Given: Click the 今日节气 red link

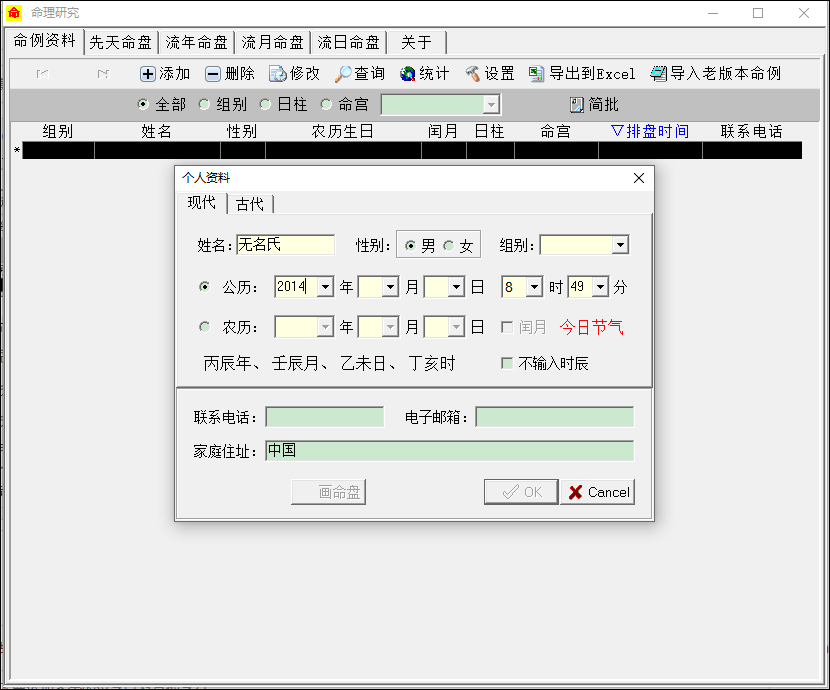Looking at the screenshot, I should click(x=591, y=327).
